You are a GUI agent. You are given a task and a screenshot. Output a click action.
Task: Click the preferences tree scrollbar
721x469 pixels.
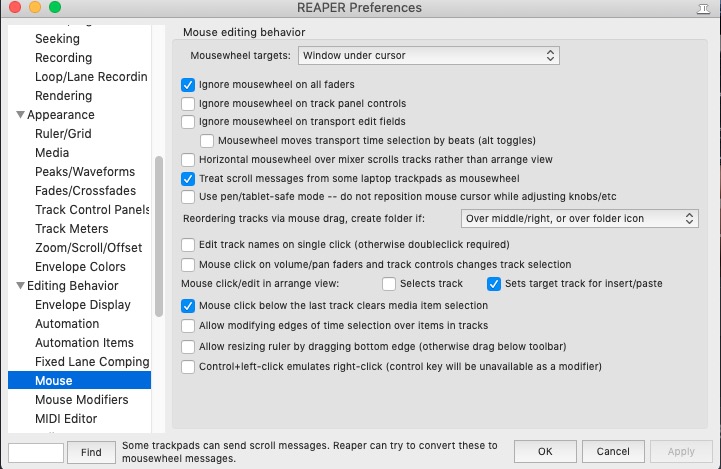click(159, 237)
